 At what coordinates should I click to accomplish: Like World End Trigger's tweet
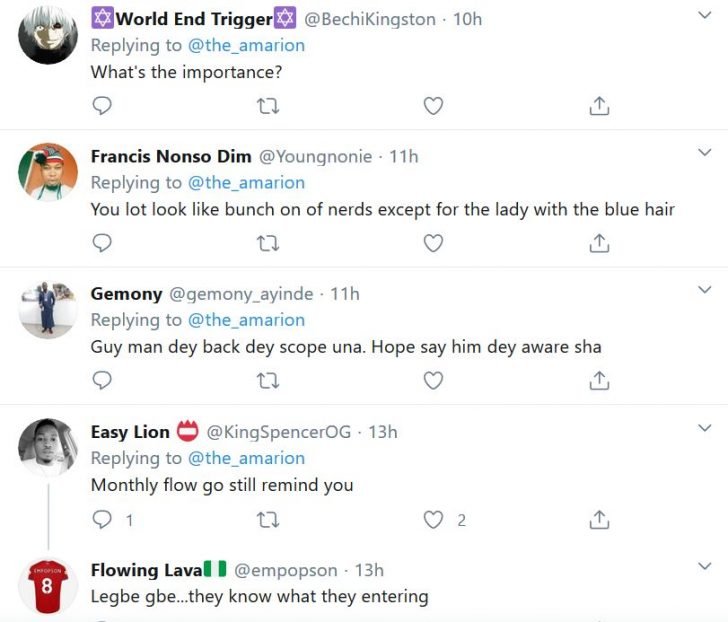(x=433, y=105)
